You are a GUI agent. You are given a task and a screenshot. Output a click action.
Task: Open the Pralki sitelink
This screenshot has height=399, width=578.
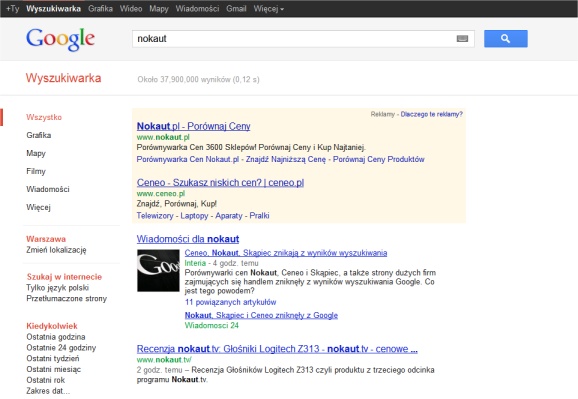(x=260, y=216)
